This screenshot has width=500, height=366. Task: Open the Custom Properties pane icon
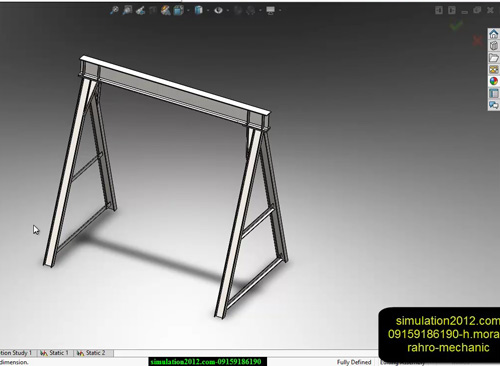point(494,93)
